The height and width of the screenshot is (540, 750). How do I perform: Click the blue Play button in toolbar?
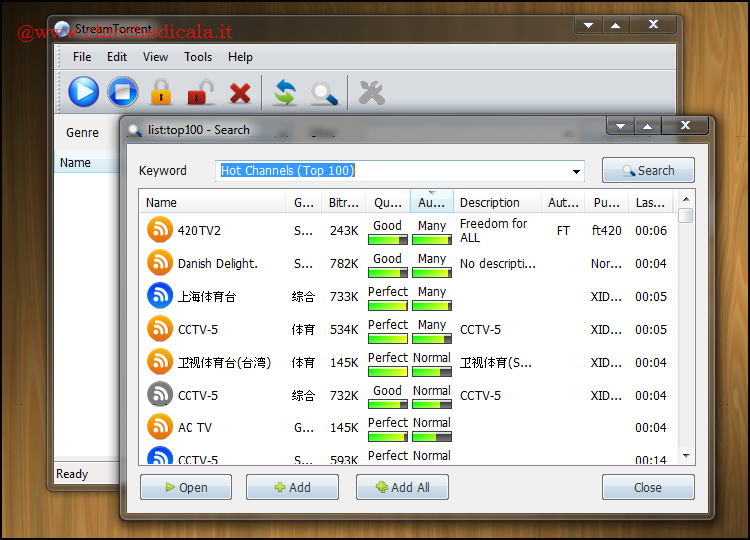coord(84,93)
